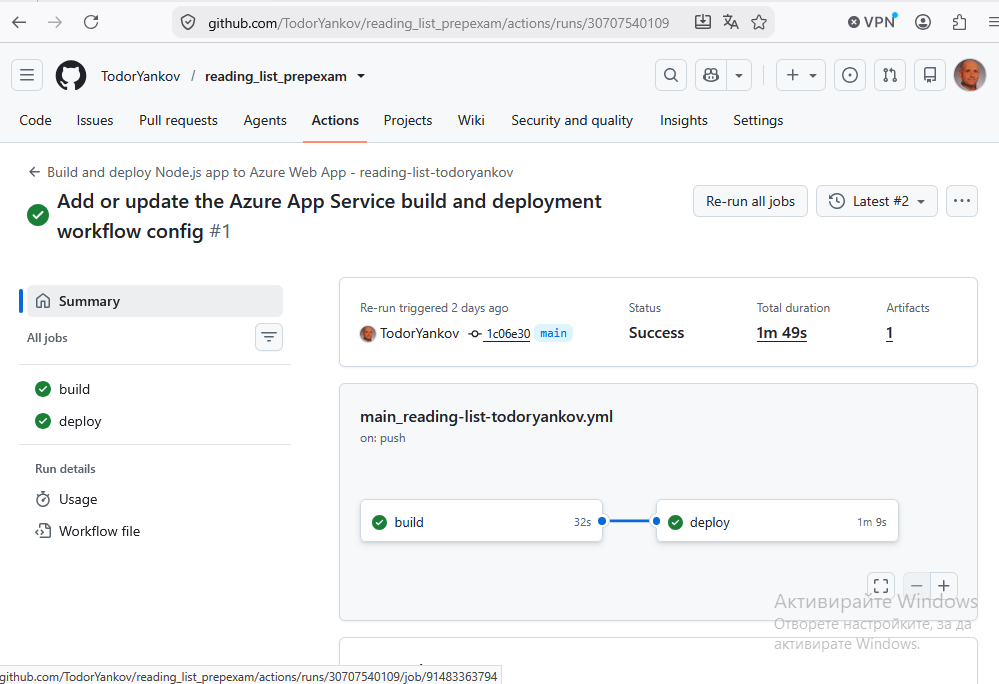Click the main_reading-list-todoryankov.yml heading

(x=486, y=417)
